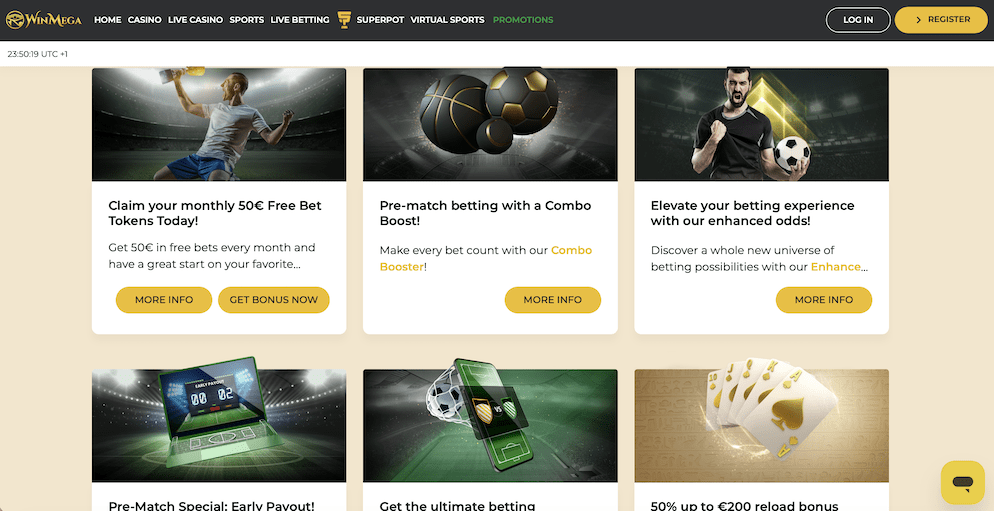Go to the Home page
The width and height of the screenshot is (994, 511).
108,20
